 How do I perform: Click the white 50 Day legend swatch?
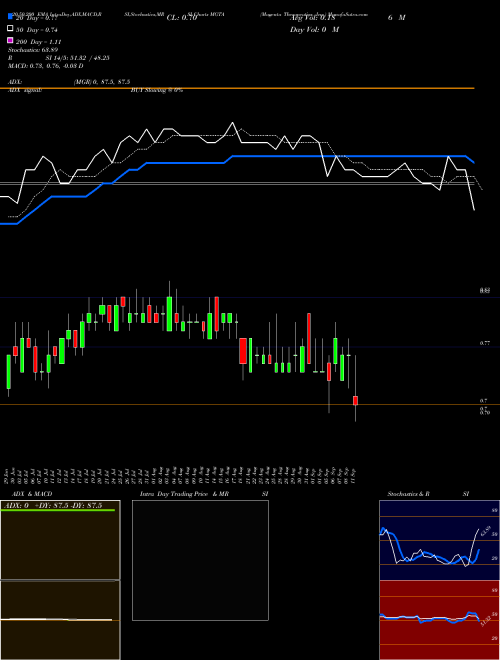point(11,29)
